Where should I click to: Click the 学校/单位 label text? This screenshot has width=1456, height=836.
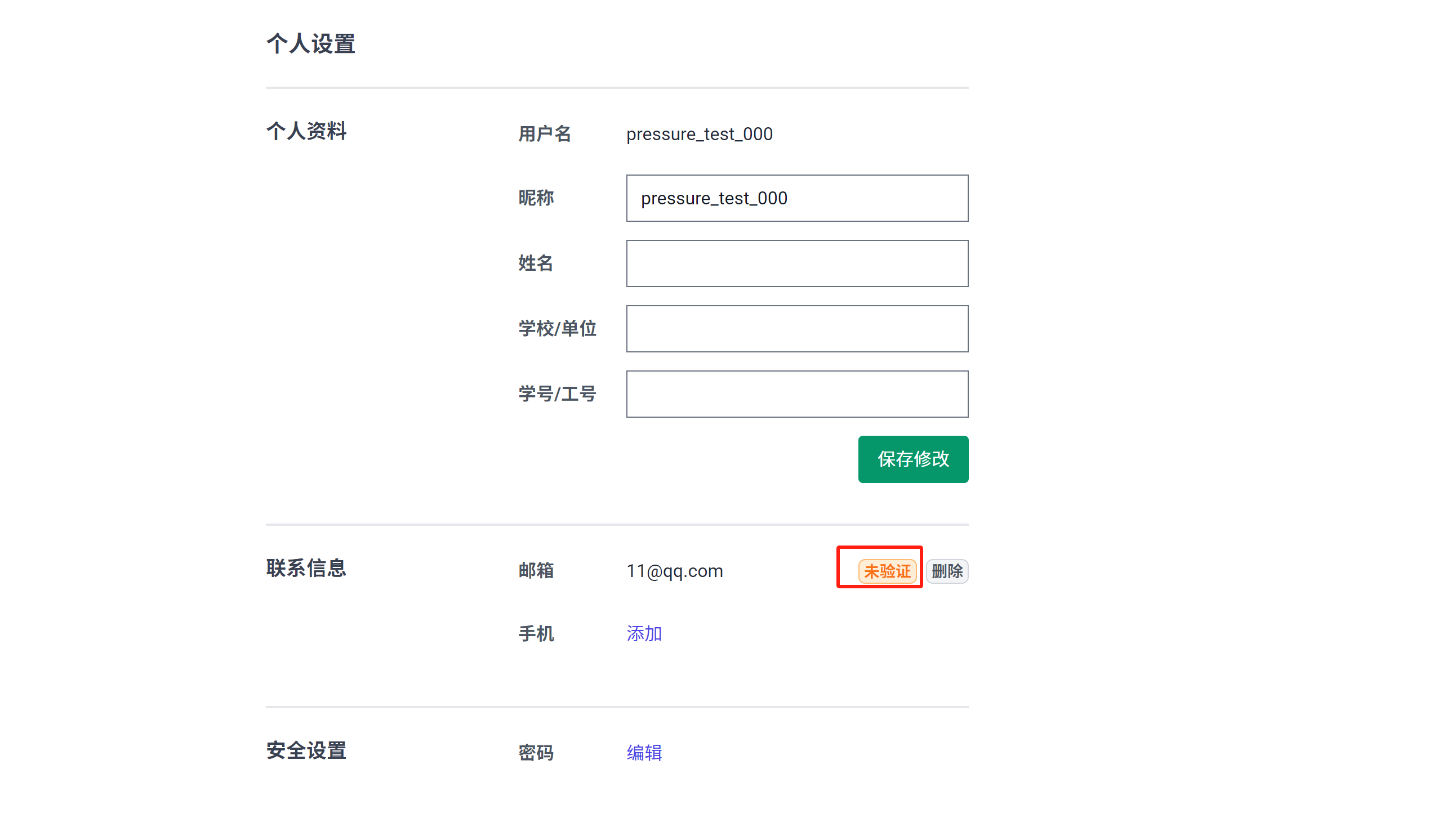click(x=557, y=328)
